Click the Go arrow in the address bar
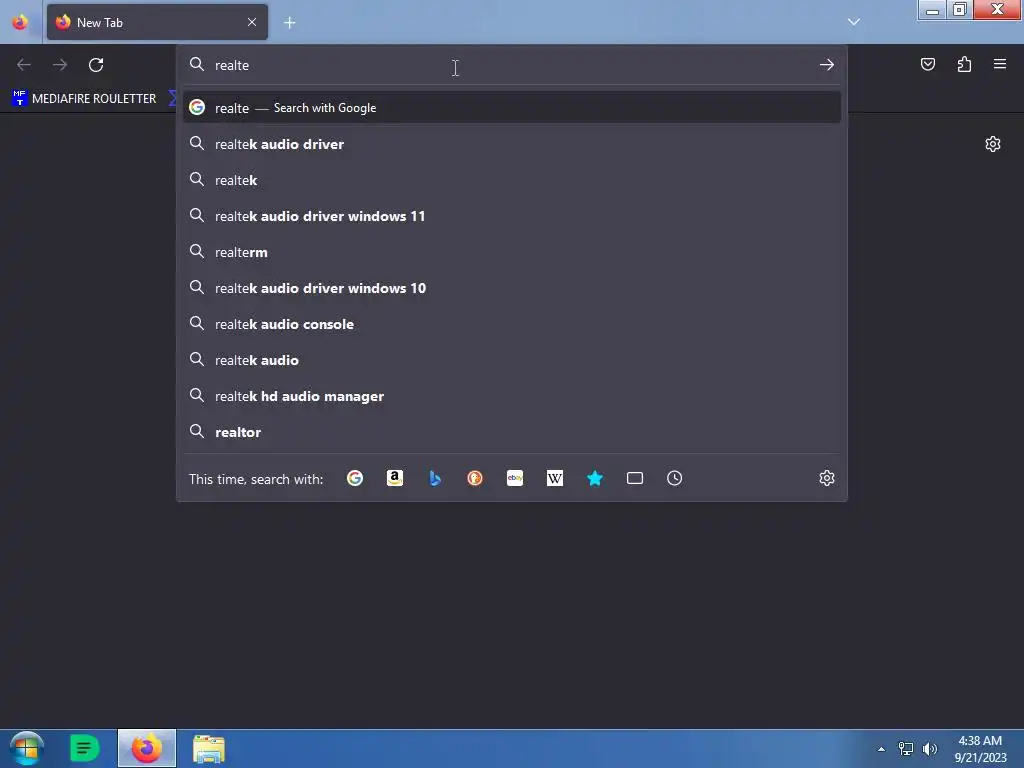 pyautogui.click(x=827, y=65)
